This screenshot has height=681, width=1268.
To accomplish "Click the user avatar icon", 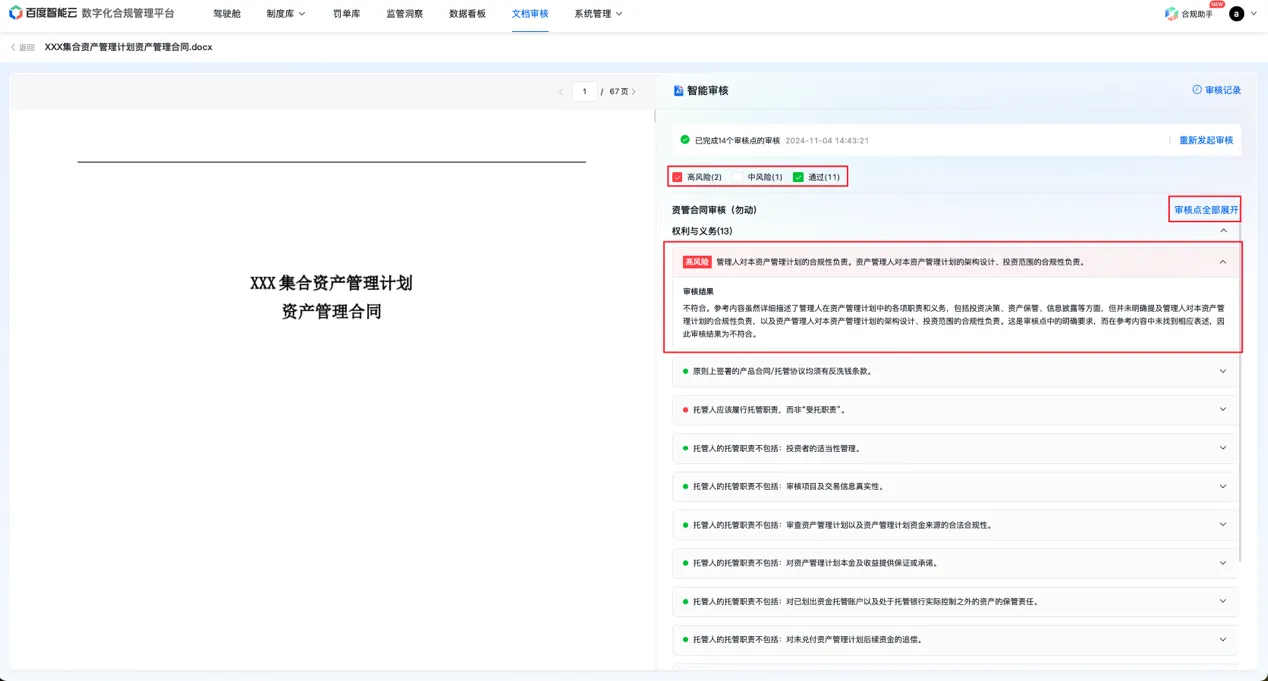I will 1237,14.
